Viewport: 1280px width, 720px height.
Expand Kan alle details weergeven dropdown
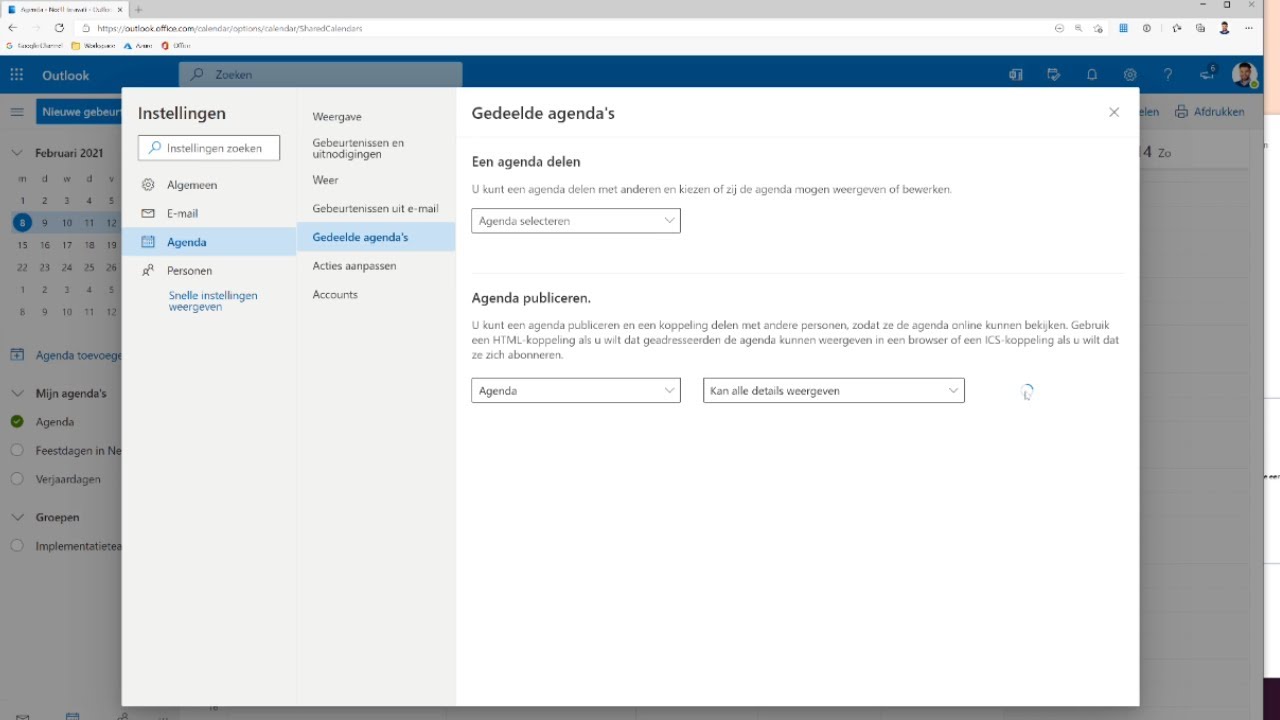[834, 391]
